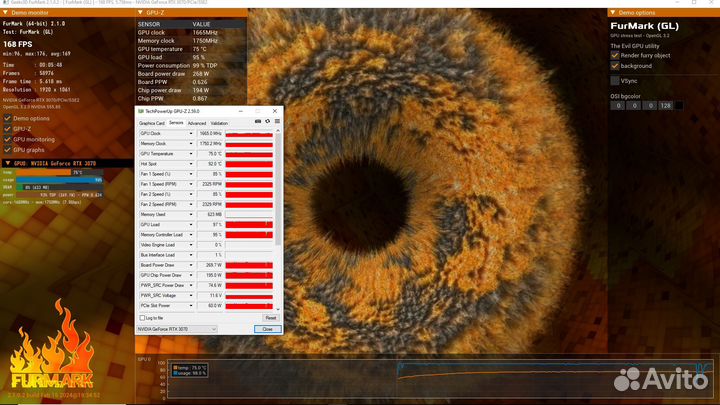The height and width of the screenshot is (405, 720).
Task: Toggle the GPU monitoring checkbox
Action: (7, 140)
